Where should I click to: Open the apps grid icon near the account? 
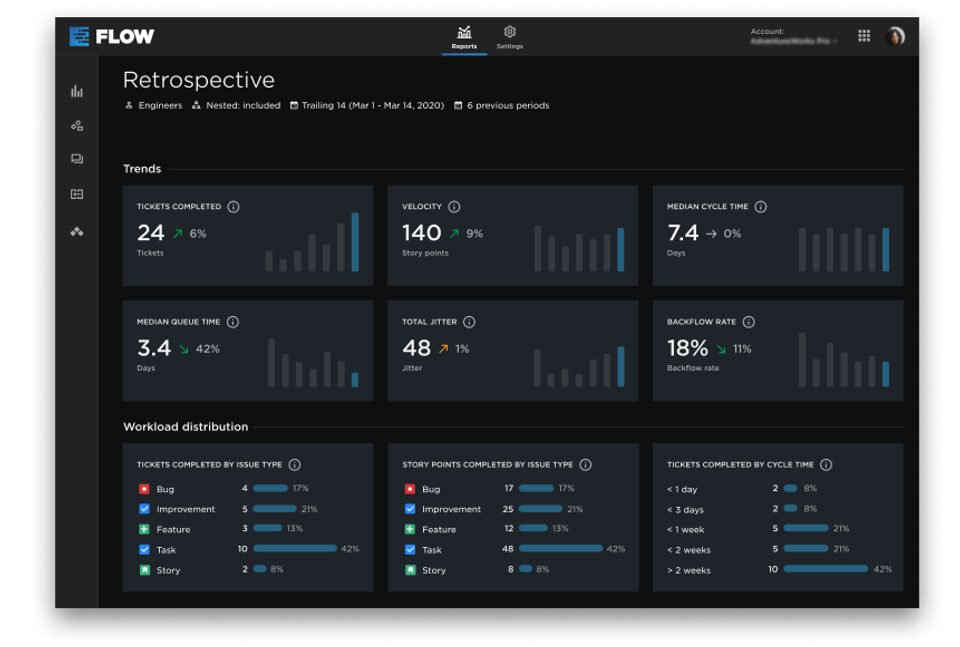(864, 35)
